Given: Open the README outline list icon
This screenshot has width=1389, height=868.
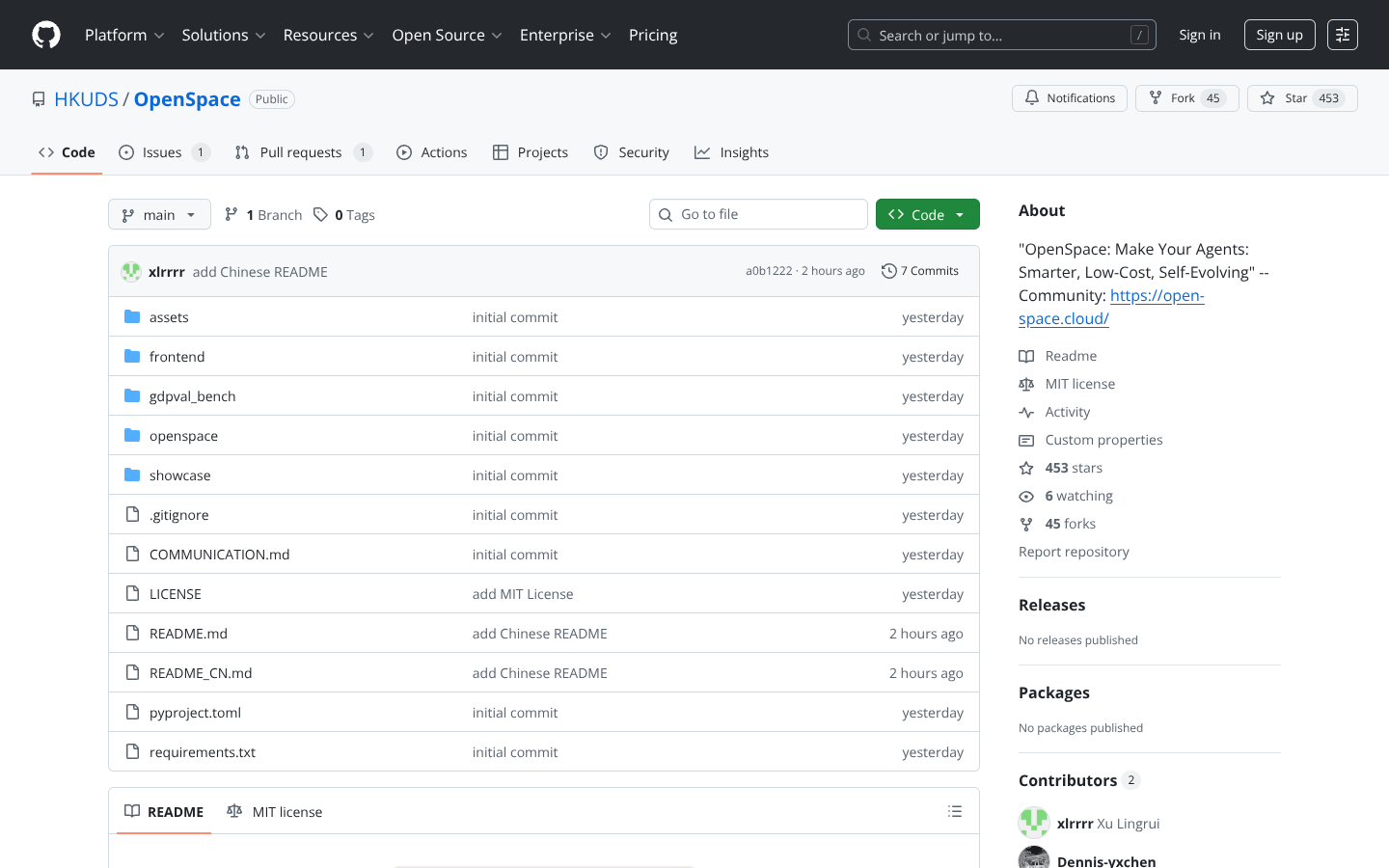Looking at the screenshot, I should coord(955,811).
